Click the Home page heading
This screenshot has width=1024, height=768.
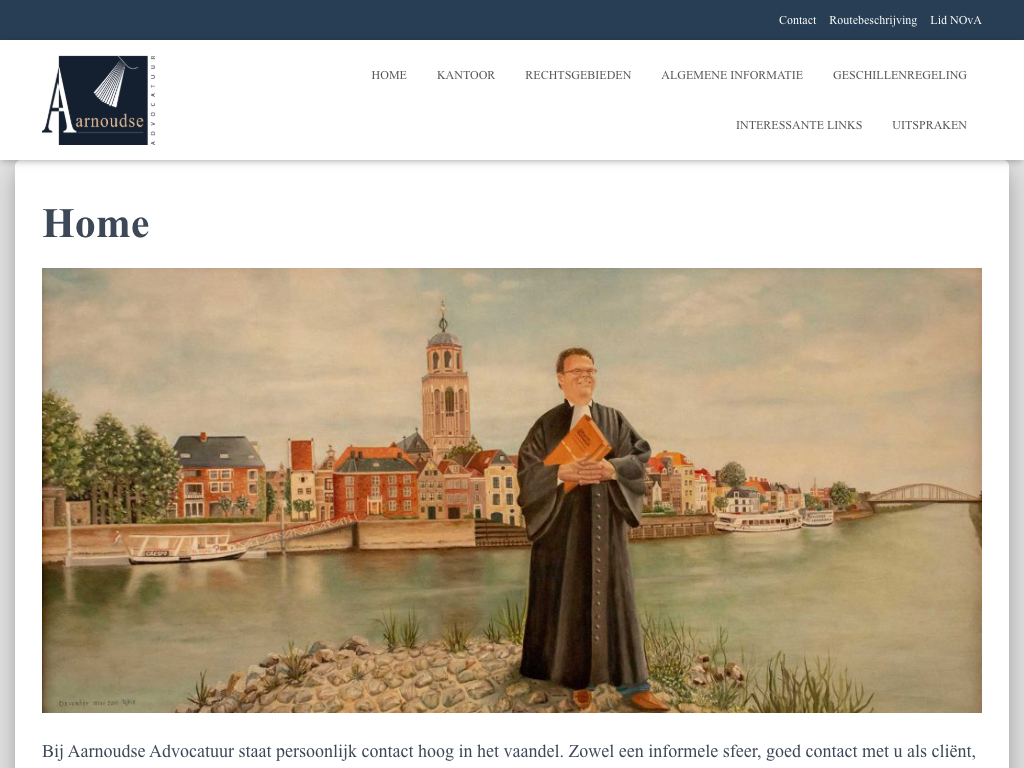(96, 223)
